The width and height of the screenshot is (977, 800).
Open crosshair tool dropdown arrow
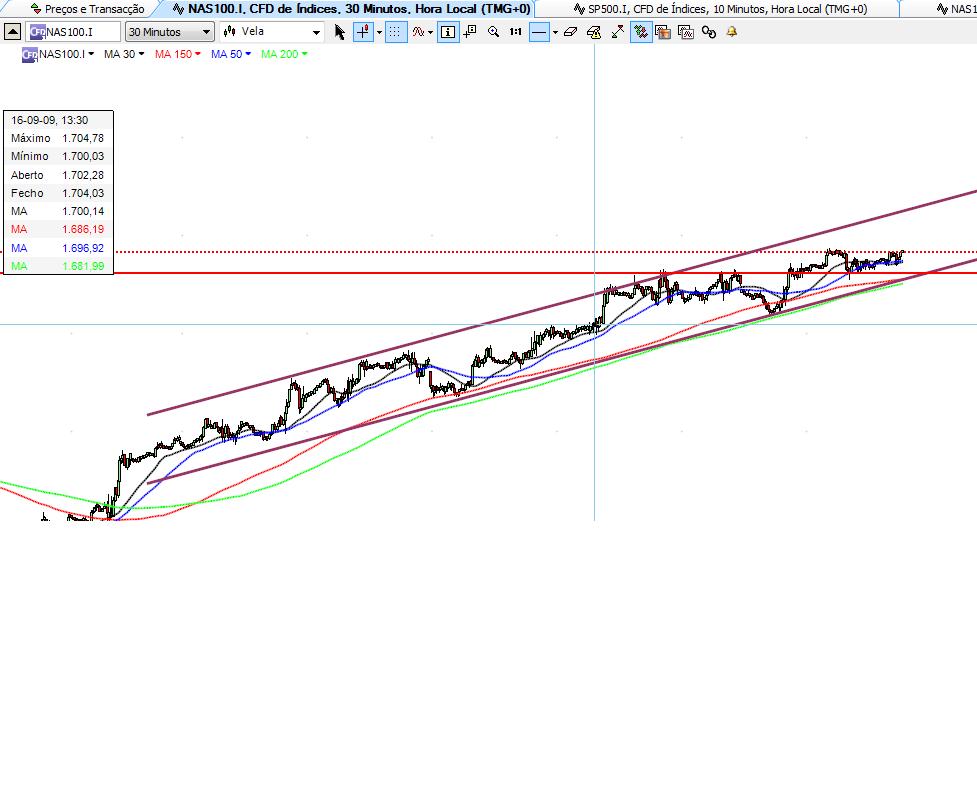(x=379, y=32)
